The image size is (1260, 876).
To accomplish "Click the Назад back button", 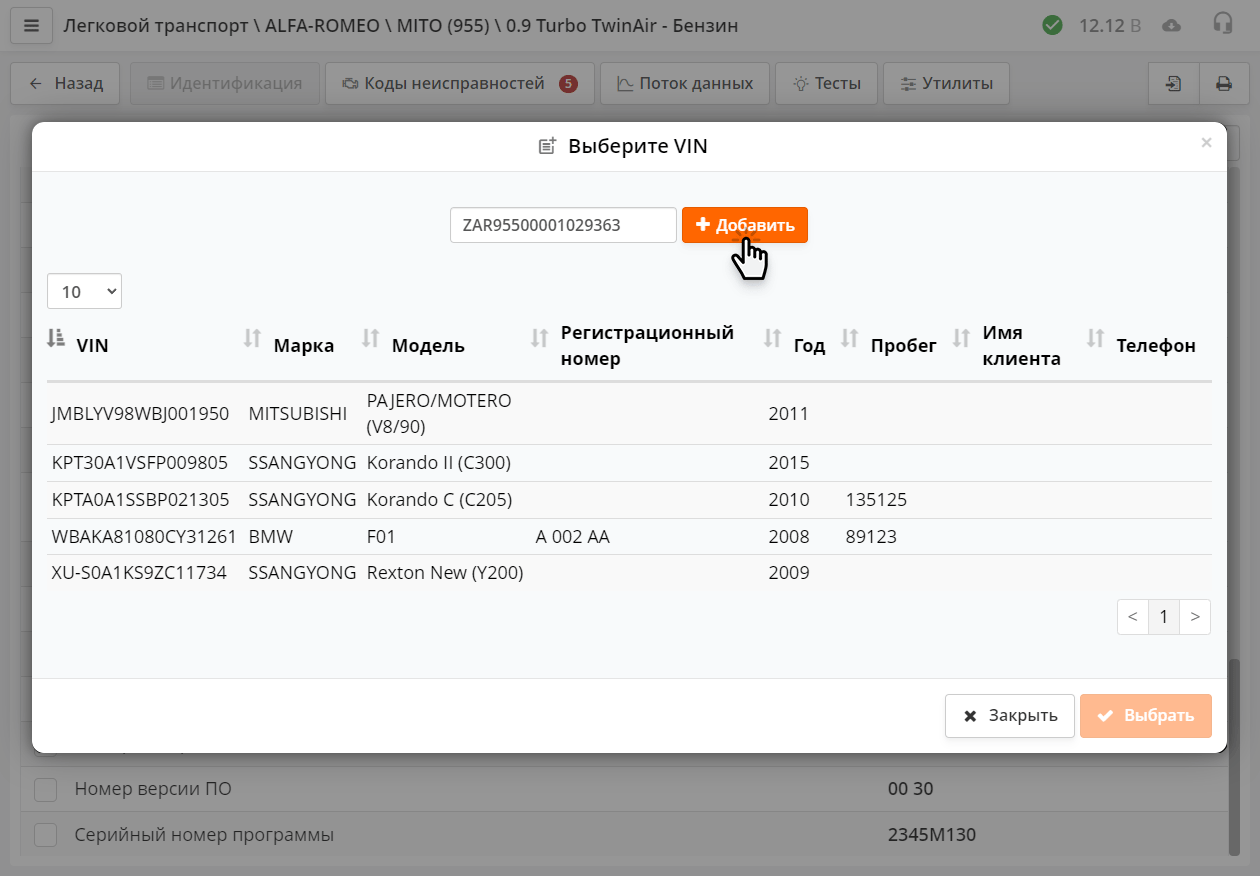I will 64,83.
